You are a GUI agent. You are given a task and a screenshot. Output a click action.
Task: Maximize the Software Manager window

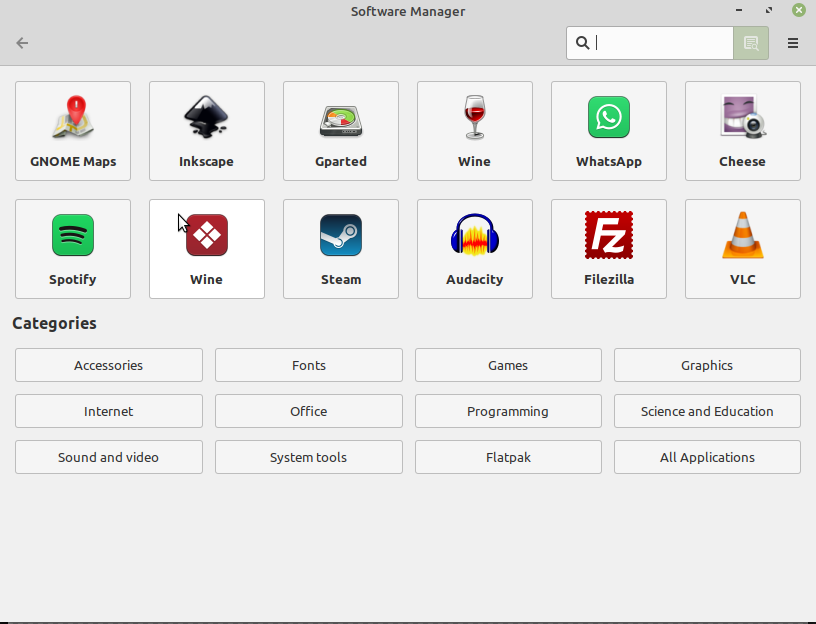coord(769,10)
